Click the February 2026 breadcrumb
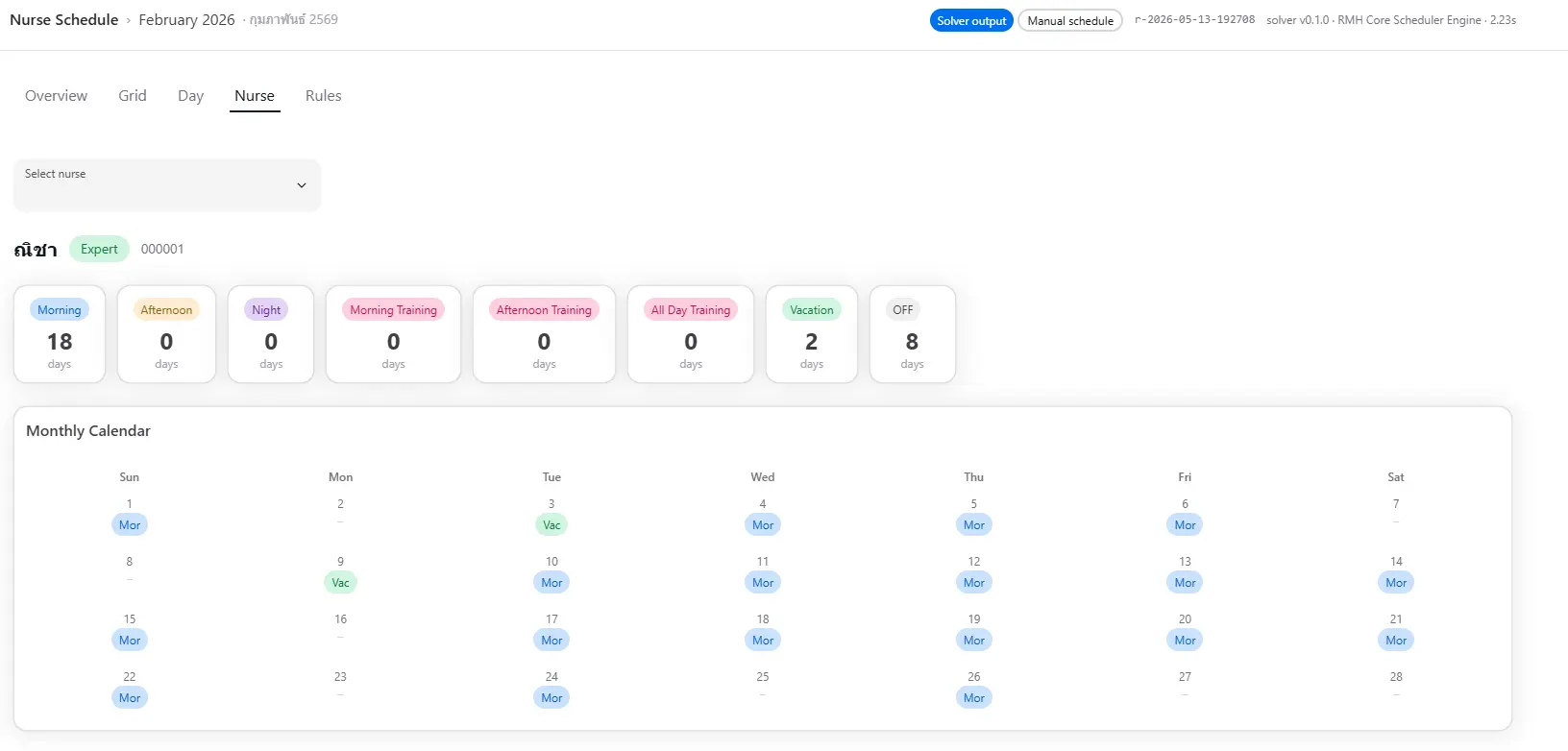1568x751 pixels. [186, 19]
